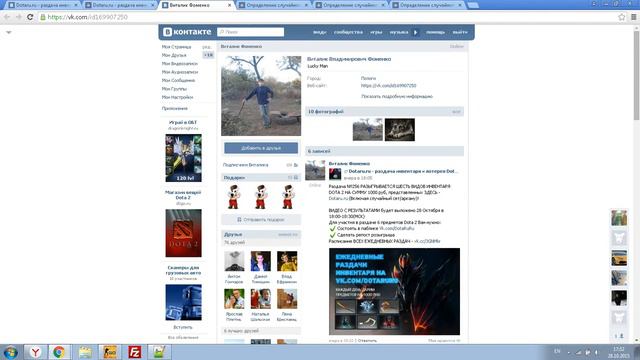This screenshot has width=640, height=360.
Task: Open the dark photo chat avatar in sidebar
Action: (x=619, y=298)
